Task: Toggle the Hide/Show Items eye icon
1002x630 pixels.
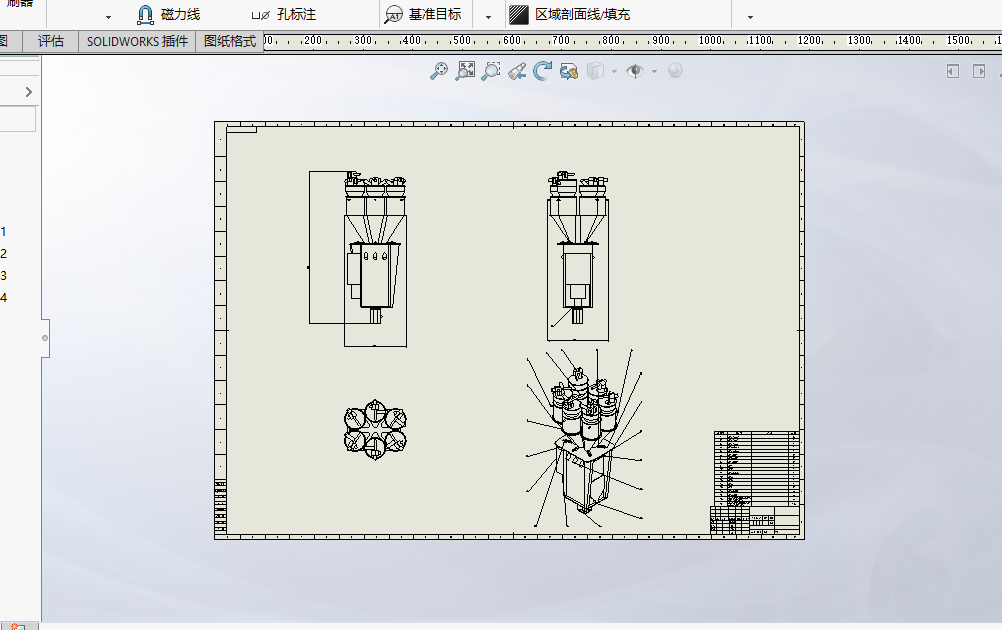Action: 635,71
